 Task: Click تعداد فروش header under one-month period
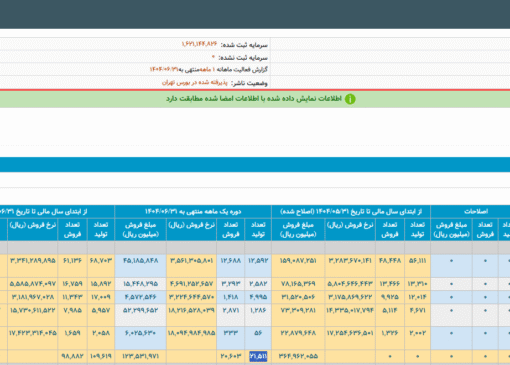pos(231,229)
